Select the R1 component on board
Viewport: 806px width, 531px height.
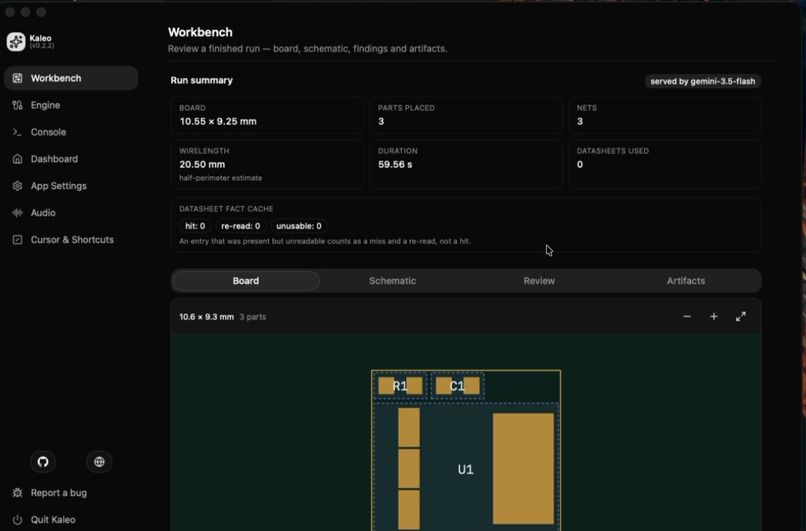click(x=400, y=386)
